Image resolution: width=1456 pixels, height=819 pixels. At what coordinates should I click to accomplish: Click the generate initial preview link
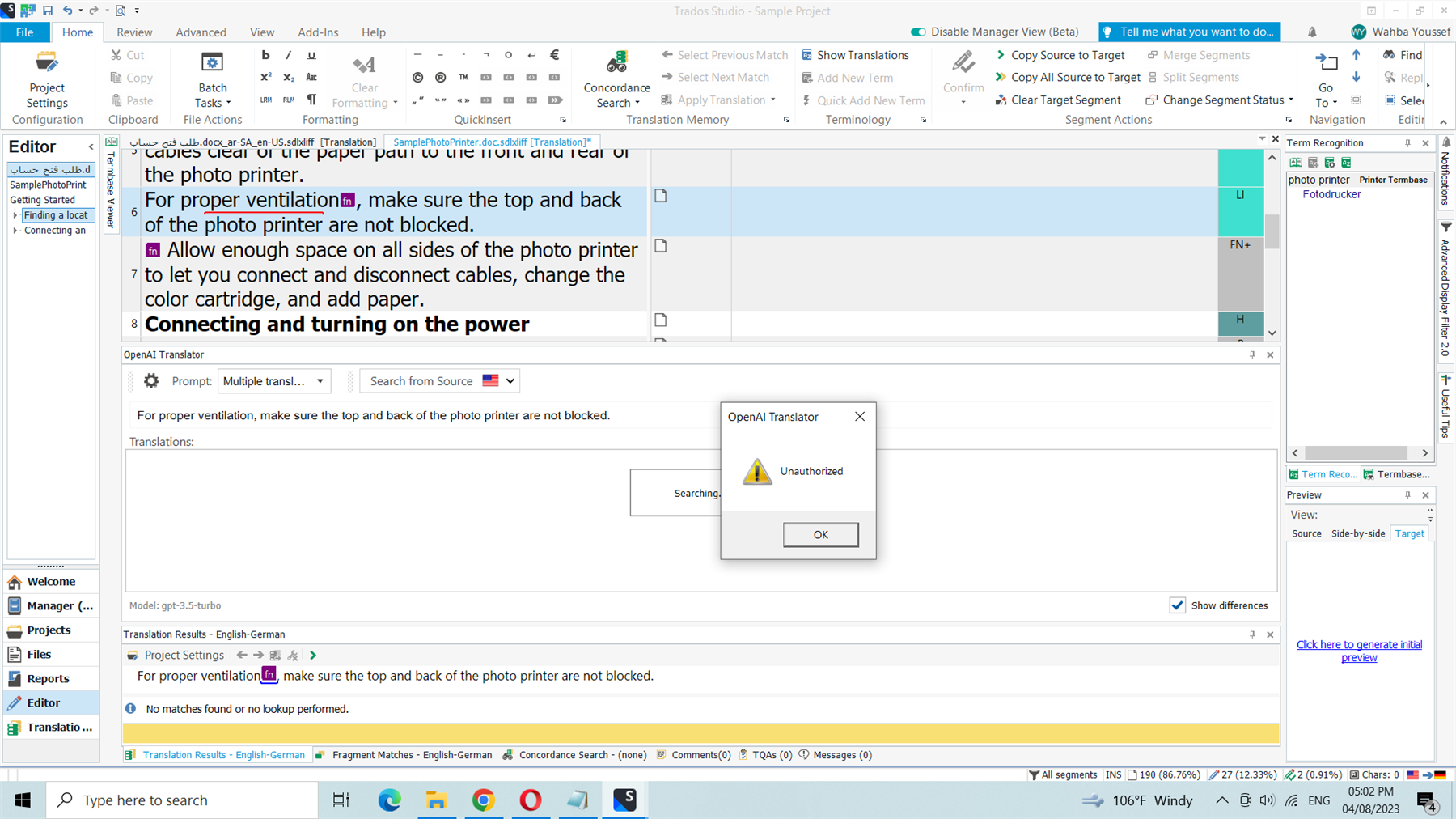click(1359, 651)
